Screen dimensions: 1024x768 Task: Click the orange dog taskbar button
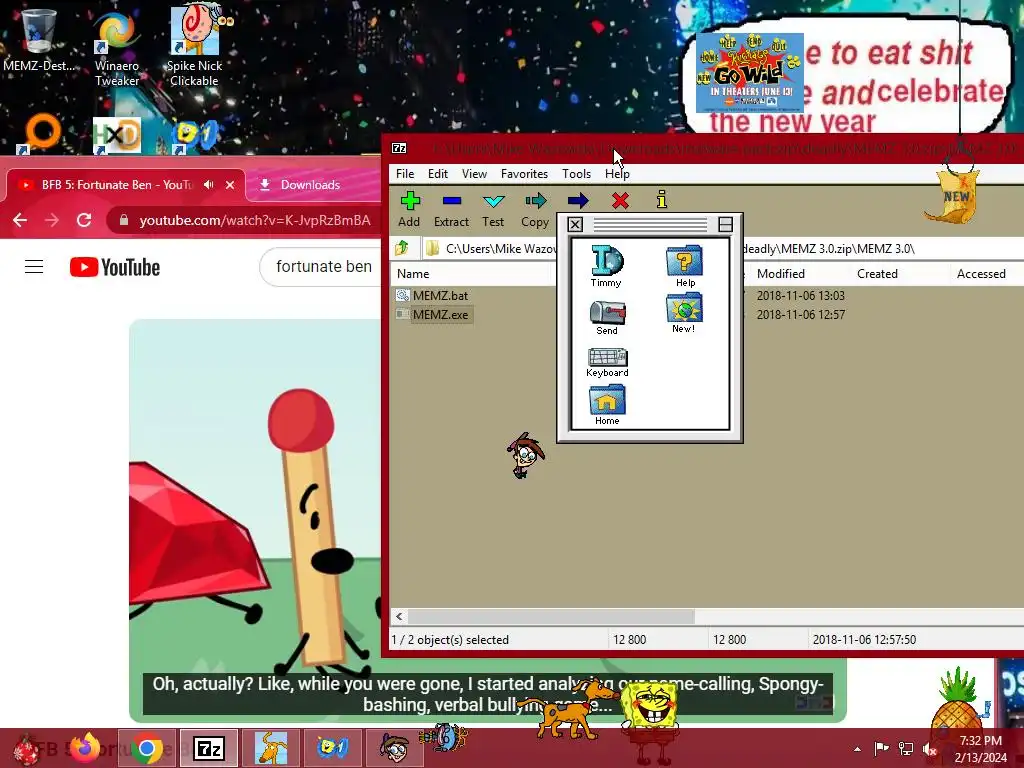click(x=271, y=748)
